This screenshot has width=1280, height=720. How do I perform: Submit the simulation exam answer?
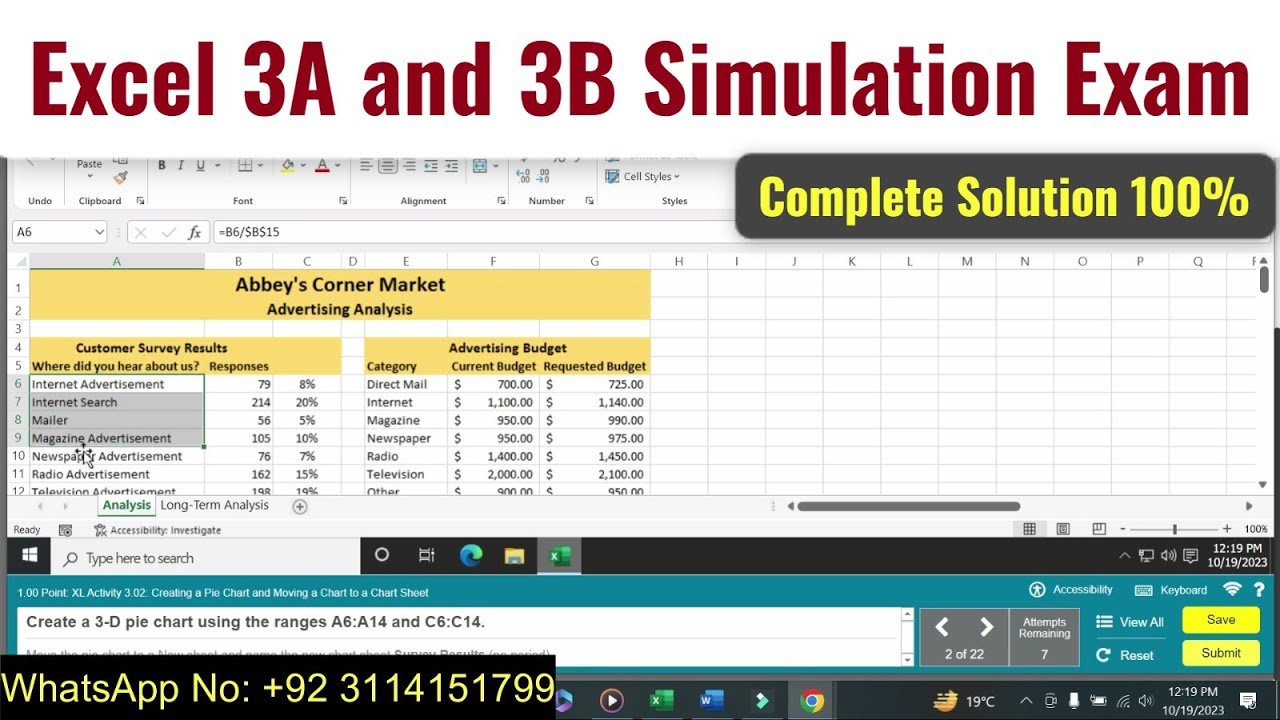click(1221, 653)
